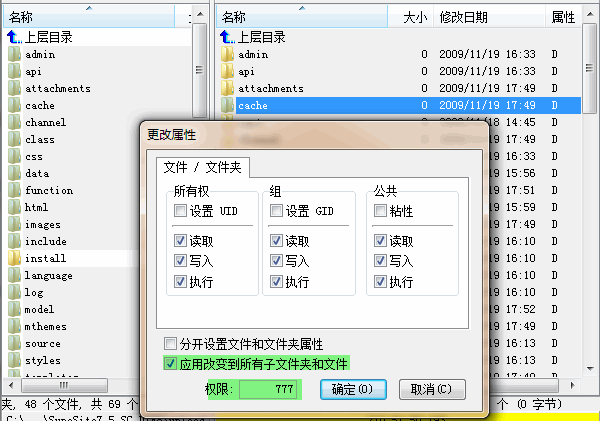Select the cache folder icon in right panel

click(x=227, y=105)
